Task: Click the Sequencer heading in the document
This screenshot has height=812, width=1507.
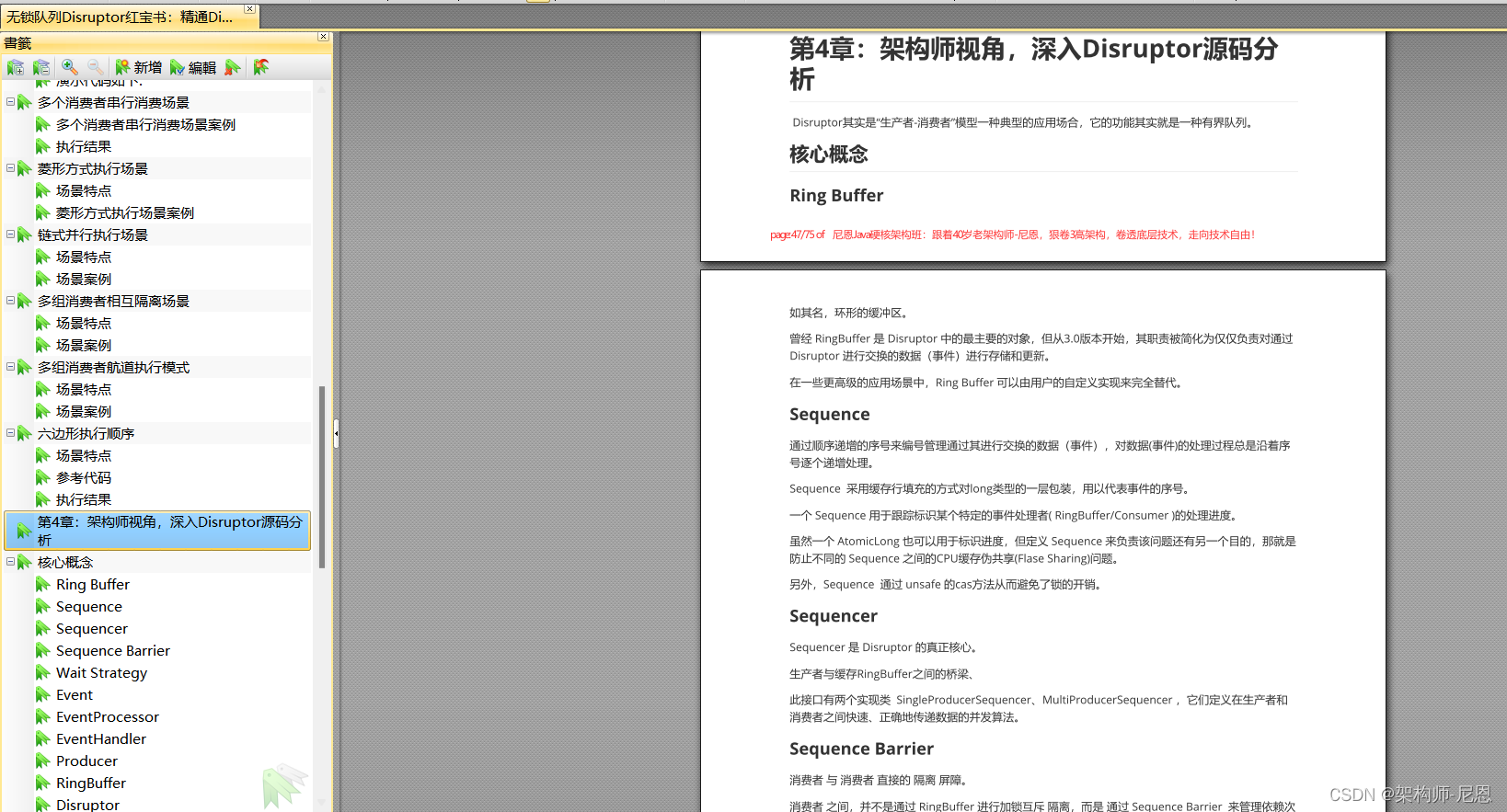Action: 834,616
